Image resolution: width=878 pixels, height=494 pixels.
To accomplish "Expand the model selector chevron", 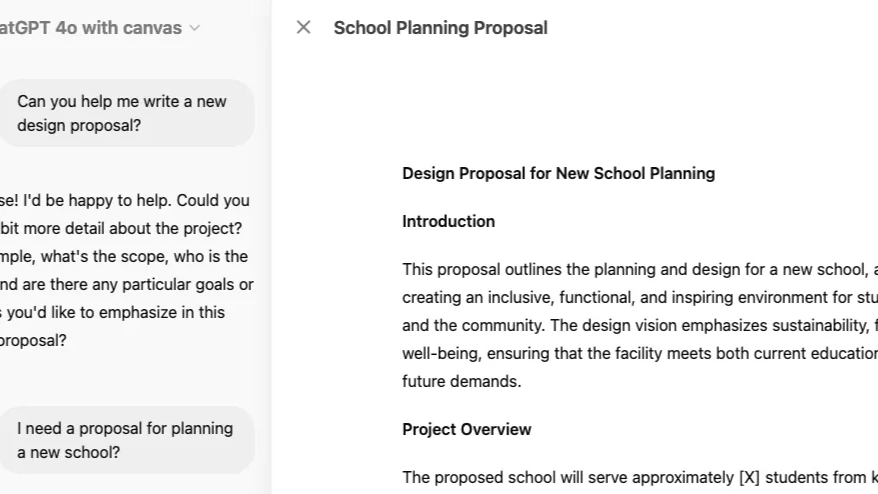I will 195,28.
